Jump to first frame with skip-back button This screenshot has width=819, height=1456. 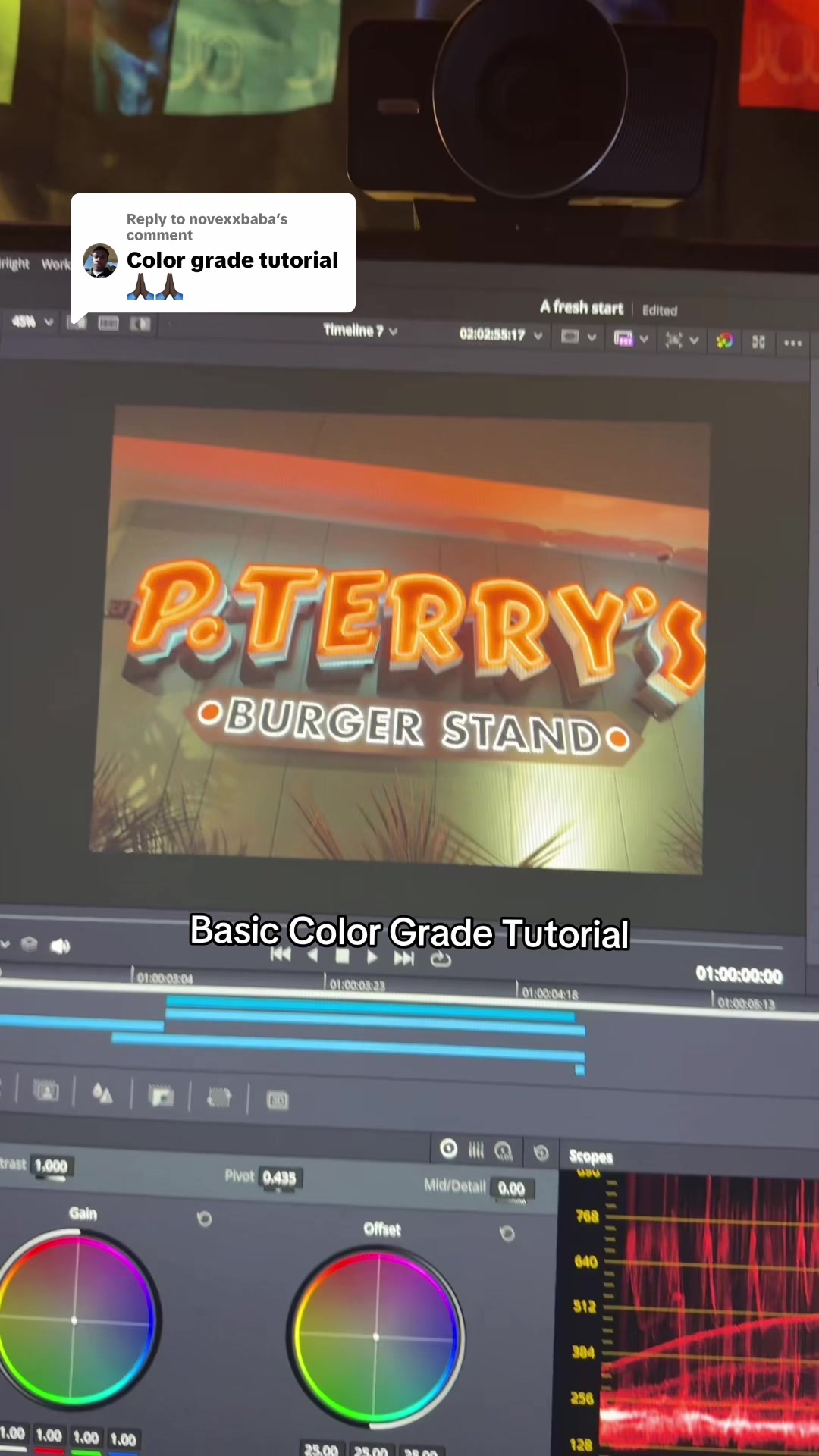click(x=281, y=955)
